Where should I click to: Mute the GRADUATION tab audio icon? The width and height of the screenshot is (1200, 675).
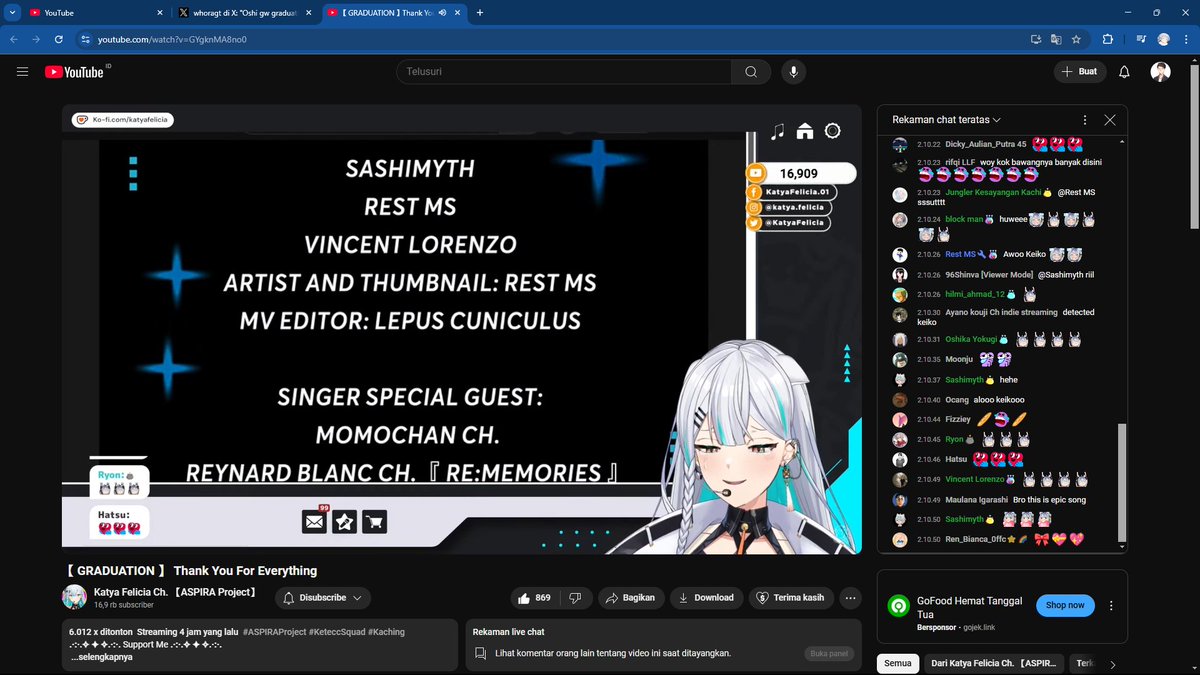point(442,12)
